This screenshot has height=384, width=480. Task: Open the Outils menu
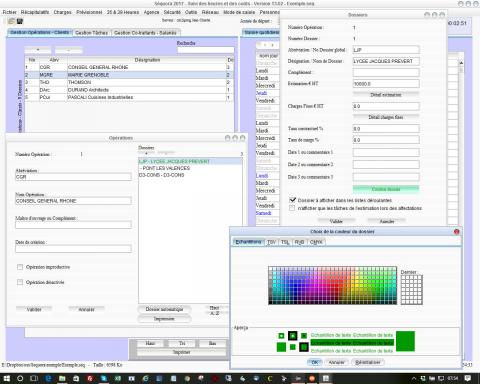coord(191,12)
